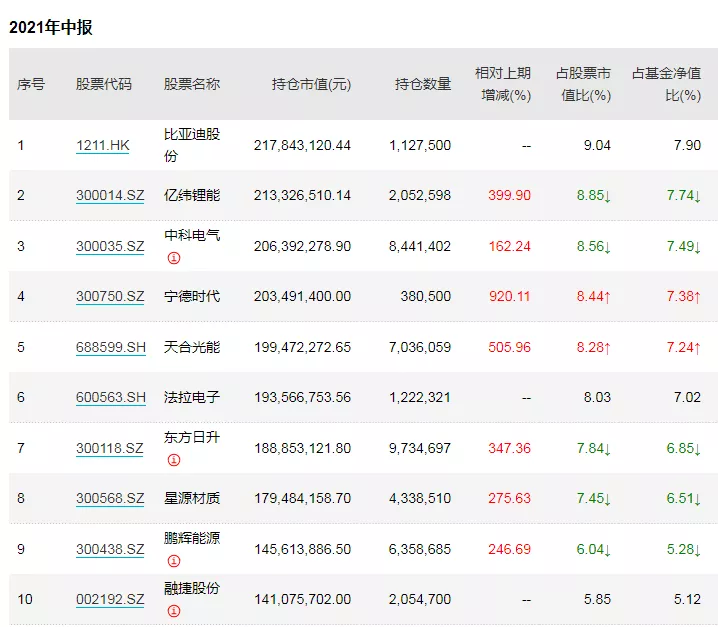Follow the 300750.SZ code link
Viewport: 718px width, 627px height.
click(110, 297)
